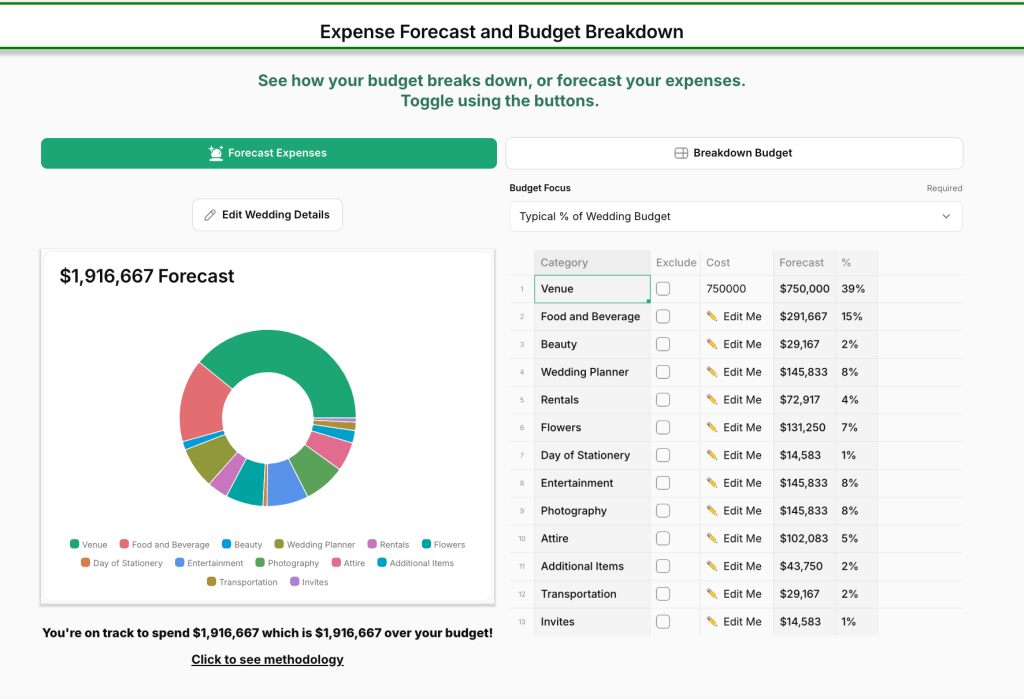Click the pencil icon beside Flowers cost
The width and height of the screenshot is (1024, 699).
712,428
